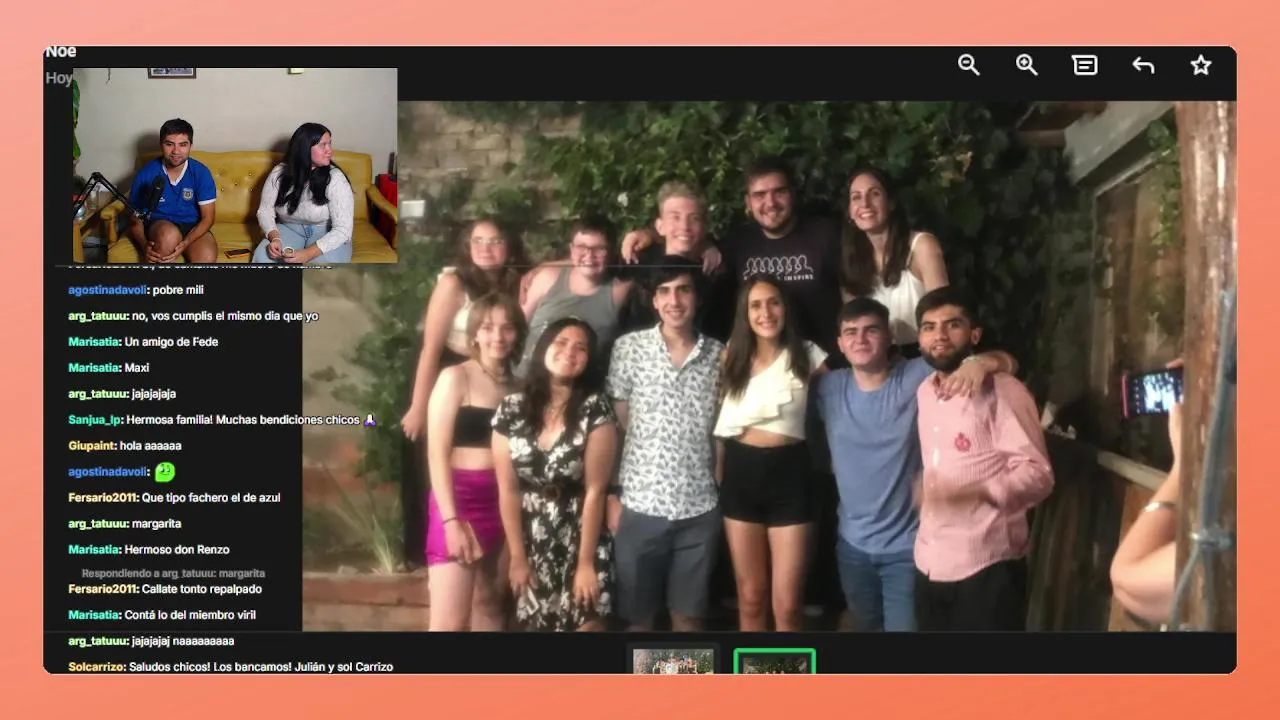
Task: Click username Fersario2011 beside 'Que tipo fachero'
Action: 103,498
